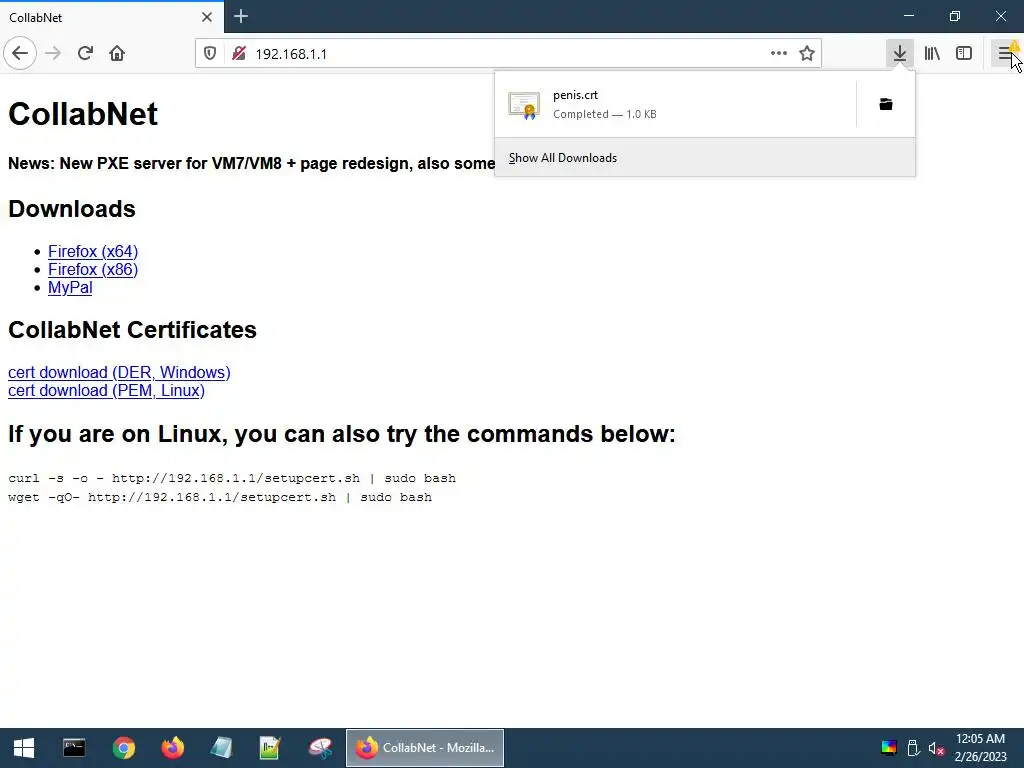
Task: Download cert (DER, Windows) link
Action: click(x=119, y=372)
